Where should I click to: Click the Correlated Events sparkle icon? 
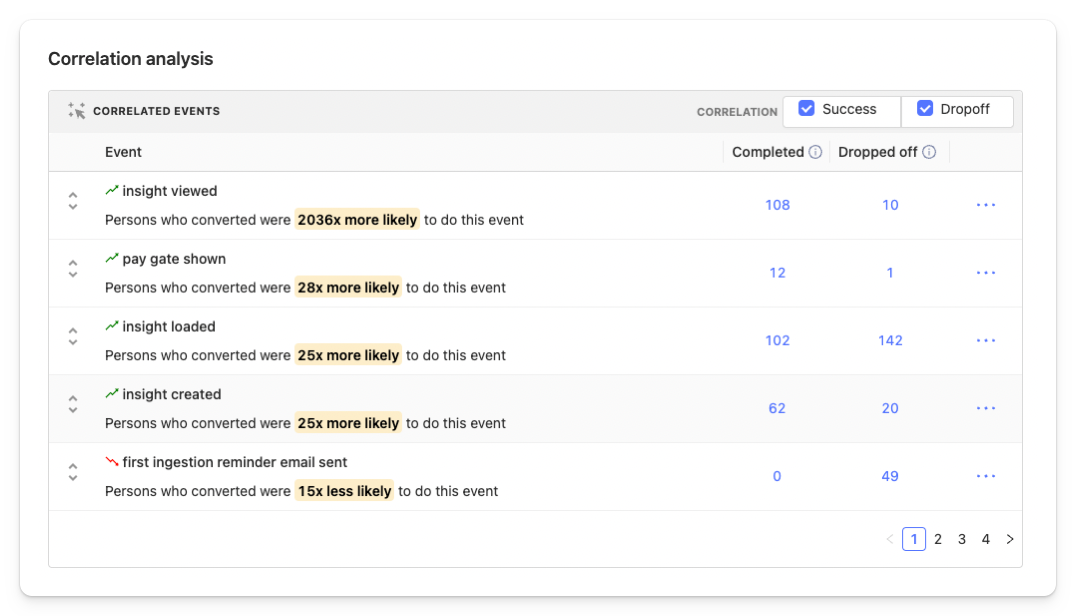[77, 111]
